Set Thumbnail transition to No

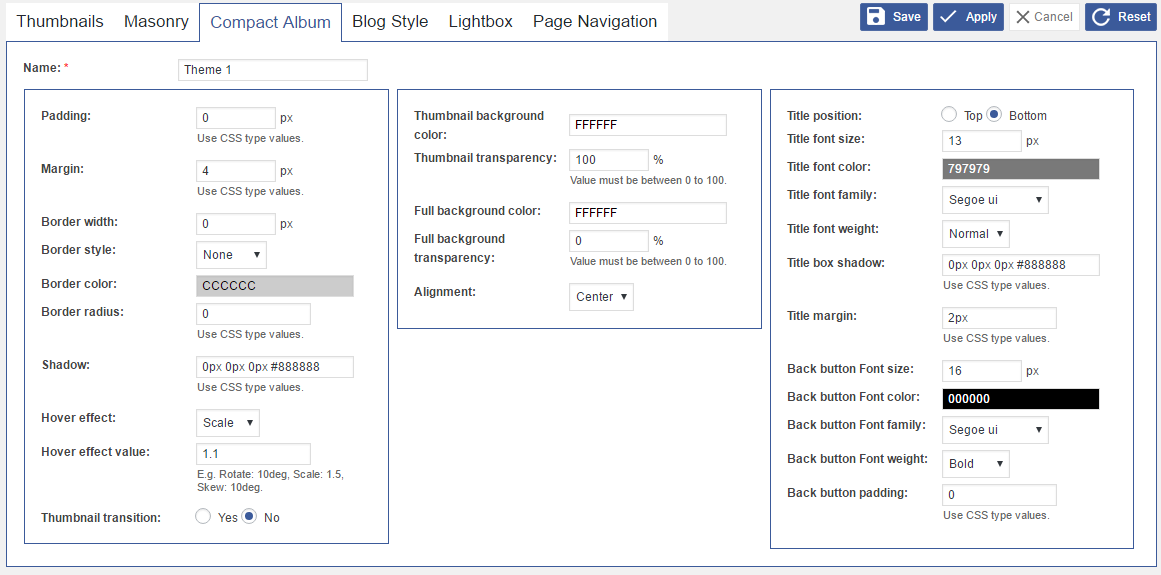coord(249,517)
